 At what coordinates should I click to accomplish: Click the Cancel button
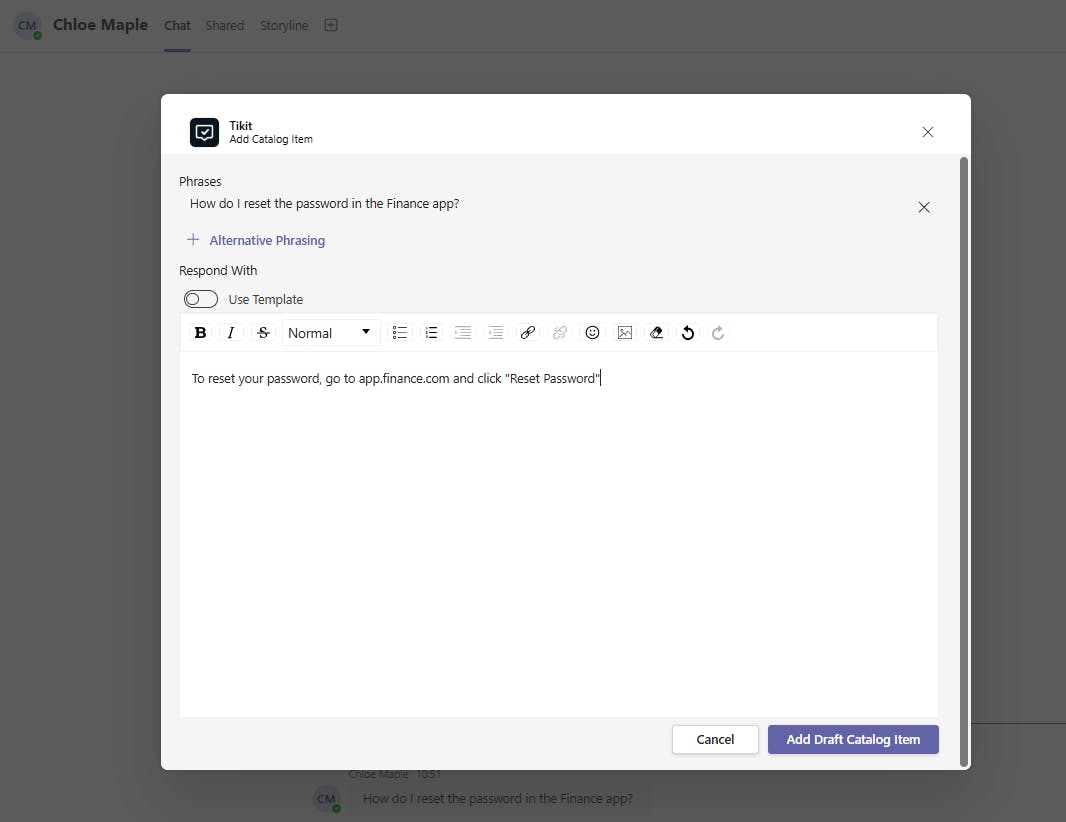point(715,739)
